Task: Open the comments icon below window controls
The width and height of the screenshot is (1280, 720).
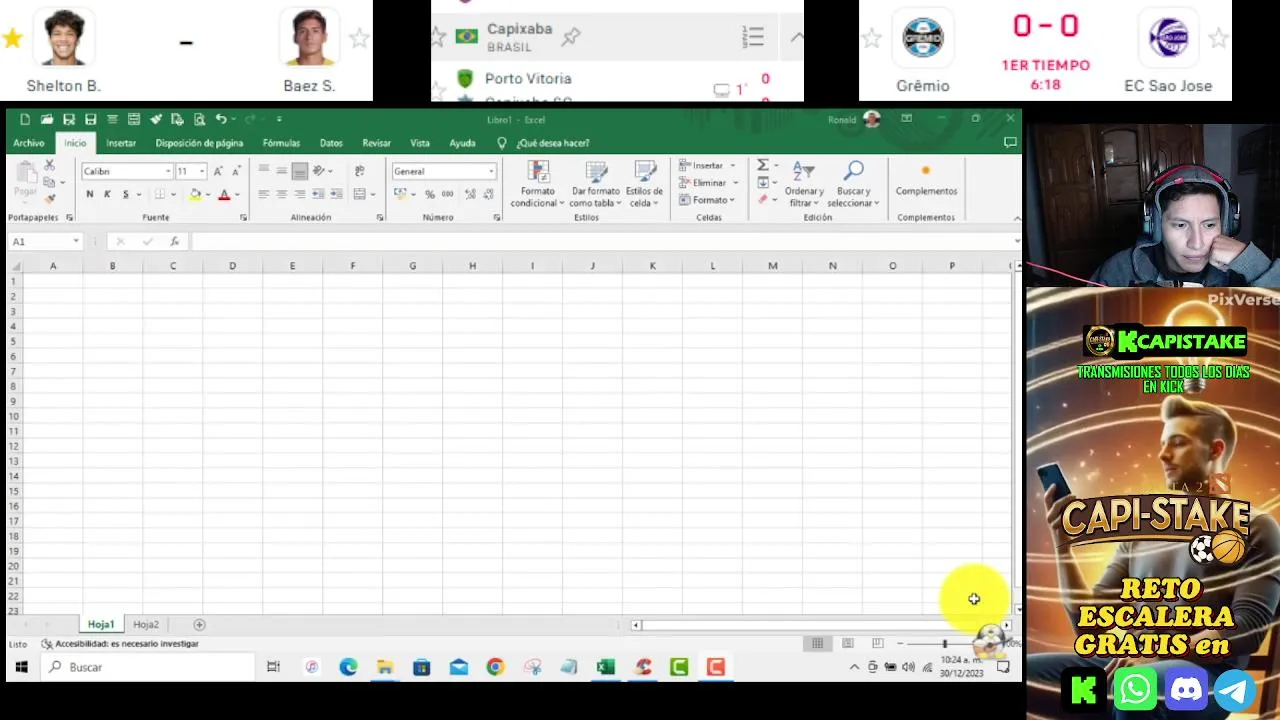Action: tap(1010, 143)
